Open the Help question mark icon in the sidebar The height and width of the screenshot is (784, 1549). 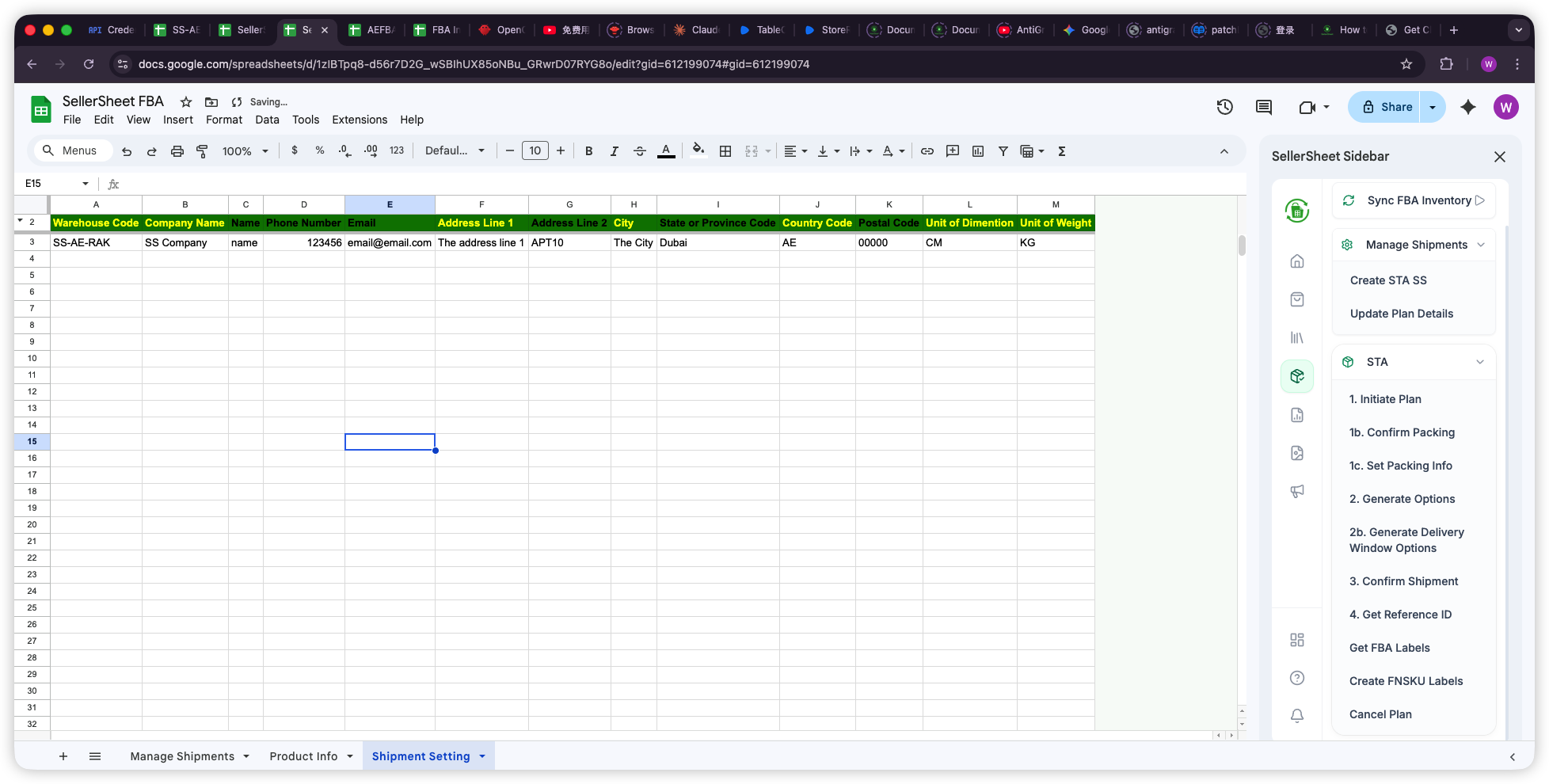click(x=1297, y=678)
